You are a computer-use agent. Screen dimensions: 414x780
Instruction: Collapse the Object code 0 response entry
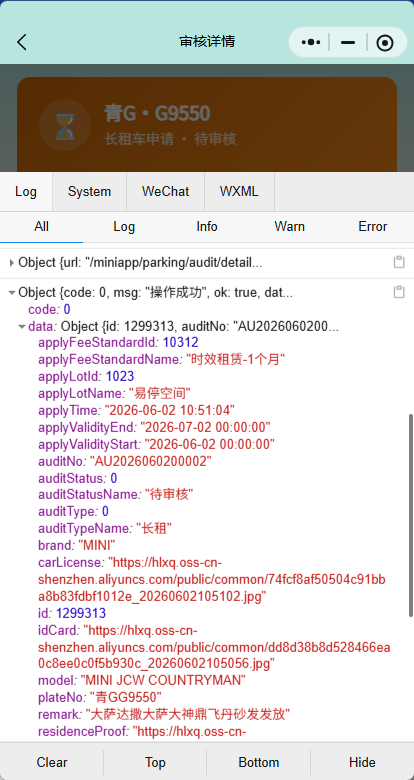point(11,292)
